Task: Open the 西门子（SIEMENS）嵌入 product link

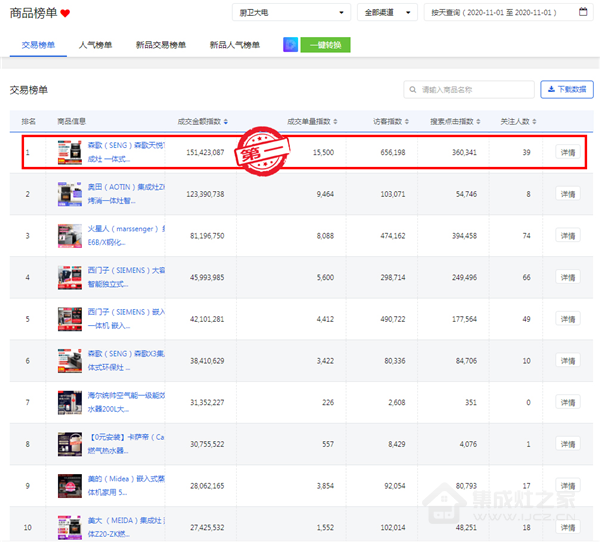Action: (x=126, y=319)
